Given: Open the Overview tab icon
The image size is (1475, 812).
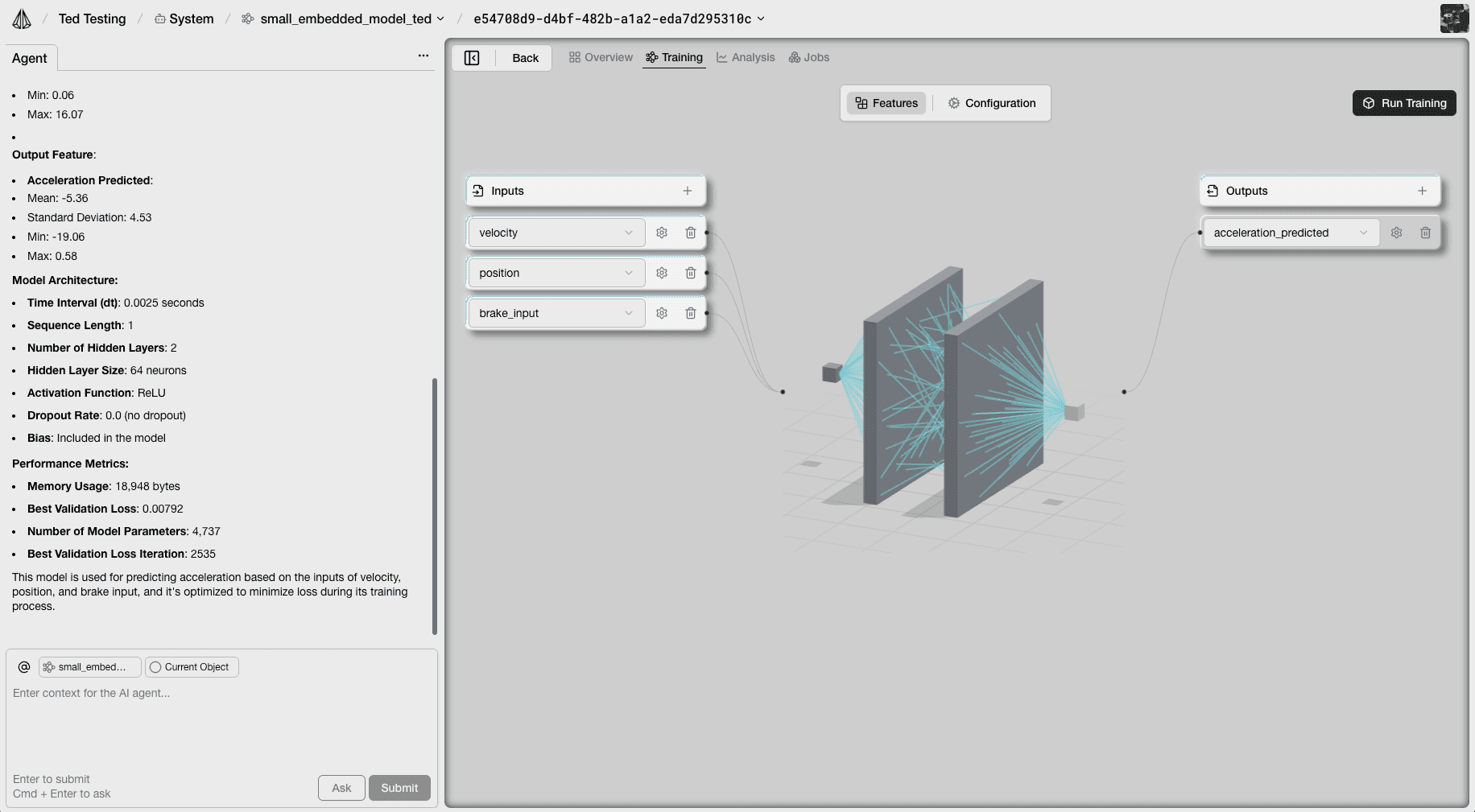Looking at the screenshot, I should pos(574,57).
